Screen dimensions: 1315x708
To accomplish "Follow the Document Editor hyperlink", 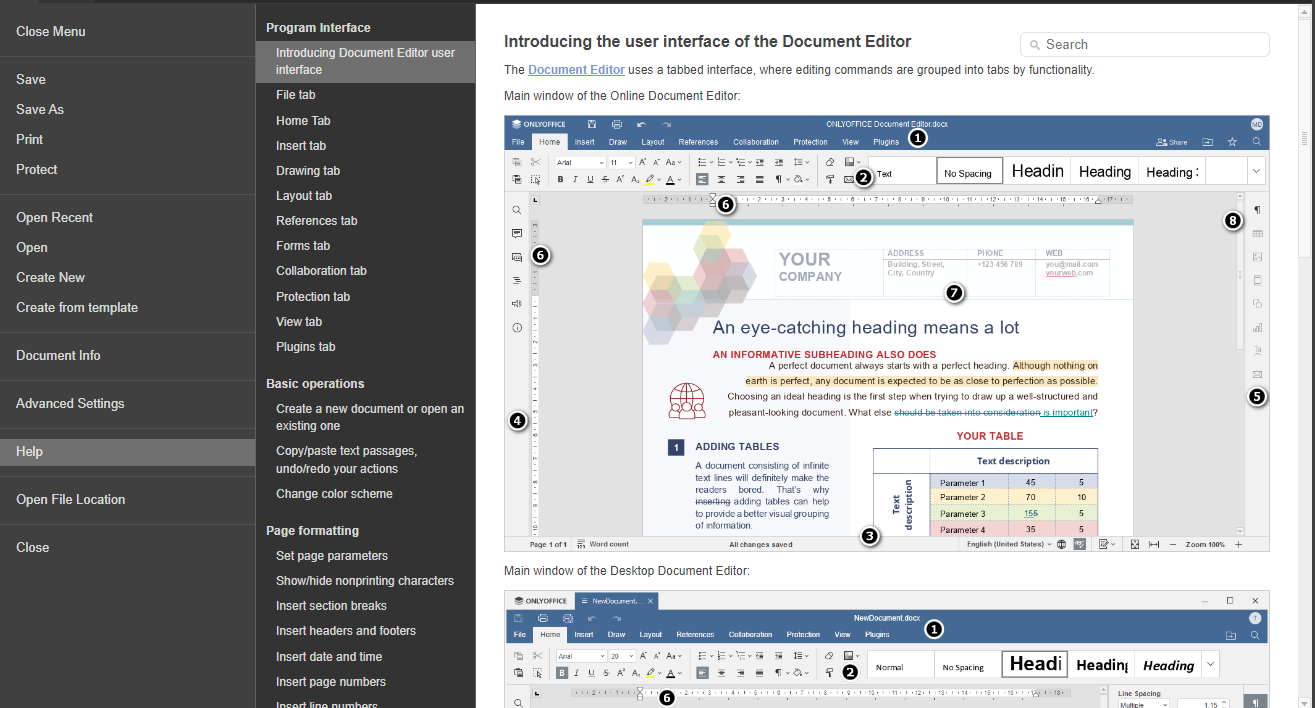I will 576,70.
